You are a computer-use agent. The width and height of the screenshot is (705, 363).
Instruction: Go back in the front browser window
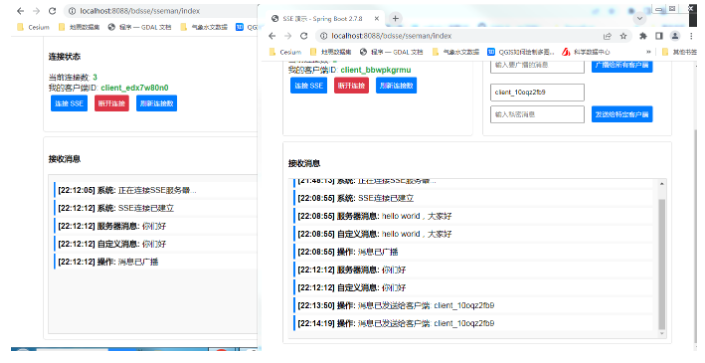(272, 36)
